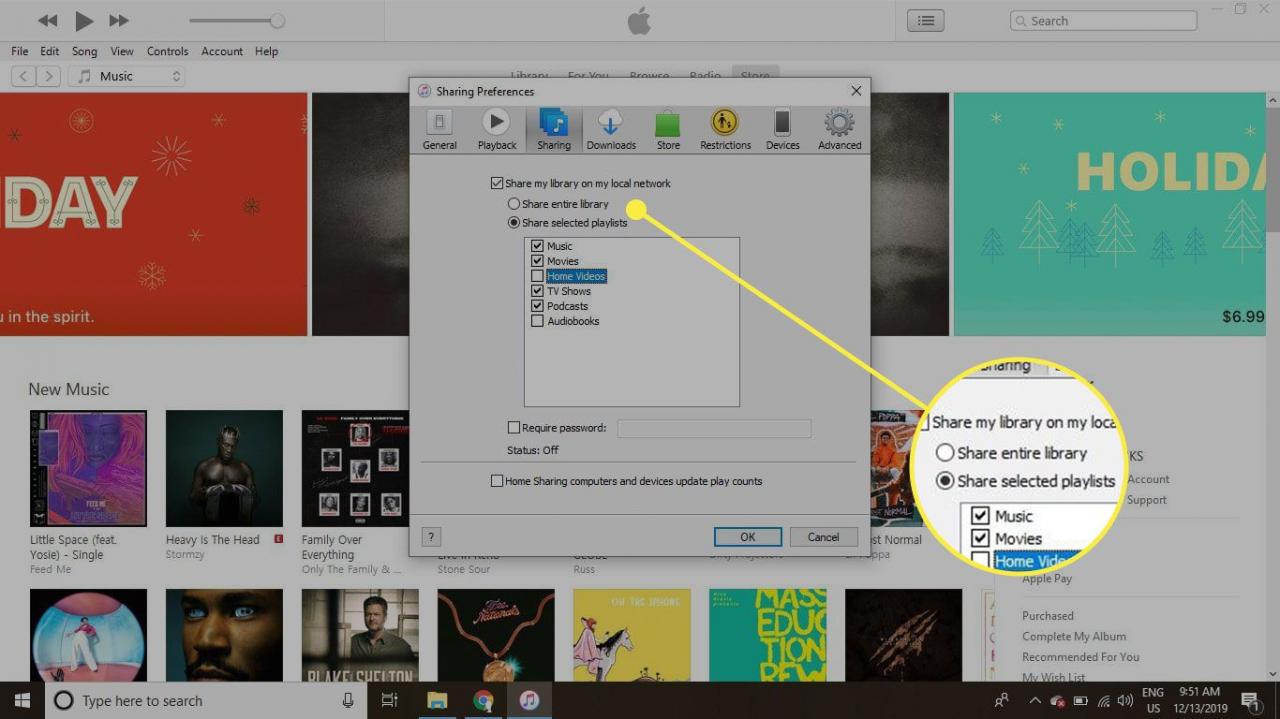Open the Devices preferences tab
Viewport: 1280px width, 719px height.
click(782, 130)
